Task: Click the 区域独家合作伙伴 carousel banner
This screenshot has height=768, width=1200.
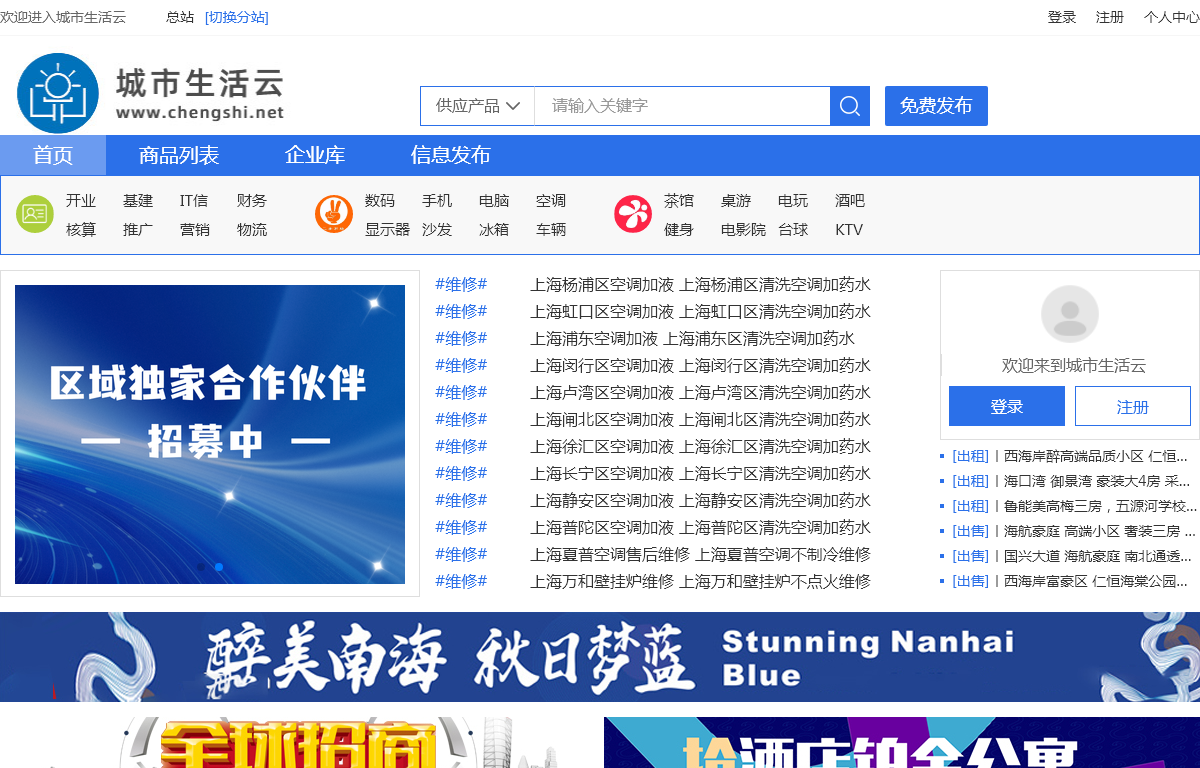Action: (x=210, y=434)
